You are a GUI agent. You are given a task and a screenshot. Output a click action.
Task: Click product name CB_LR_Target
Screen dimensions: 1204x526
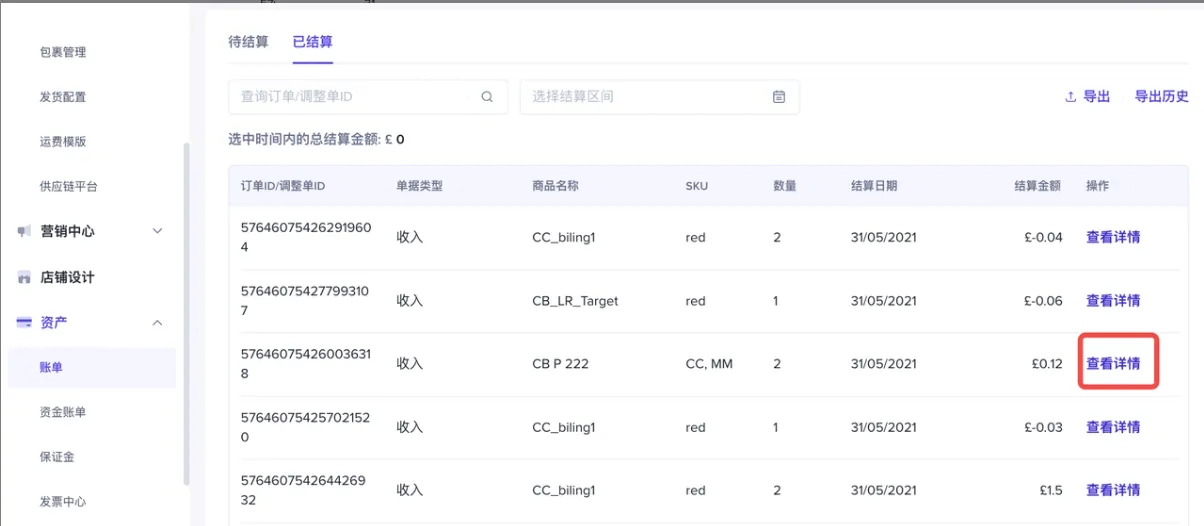coord(575,300)
